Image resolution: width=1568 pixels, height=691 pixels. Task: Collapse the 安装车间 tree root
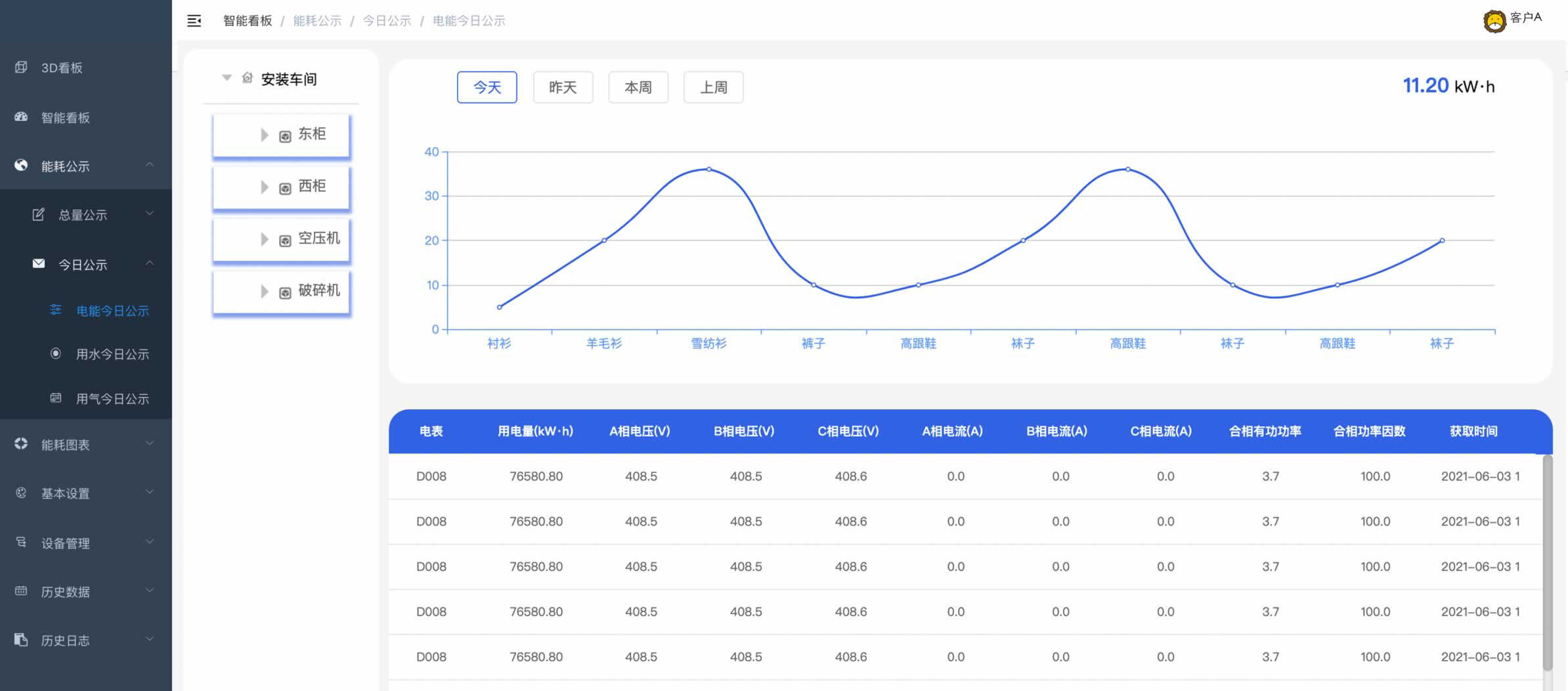tap(227, 77)
